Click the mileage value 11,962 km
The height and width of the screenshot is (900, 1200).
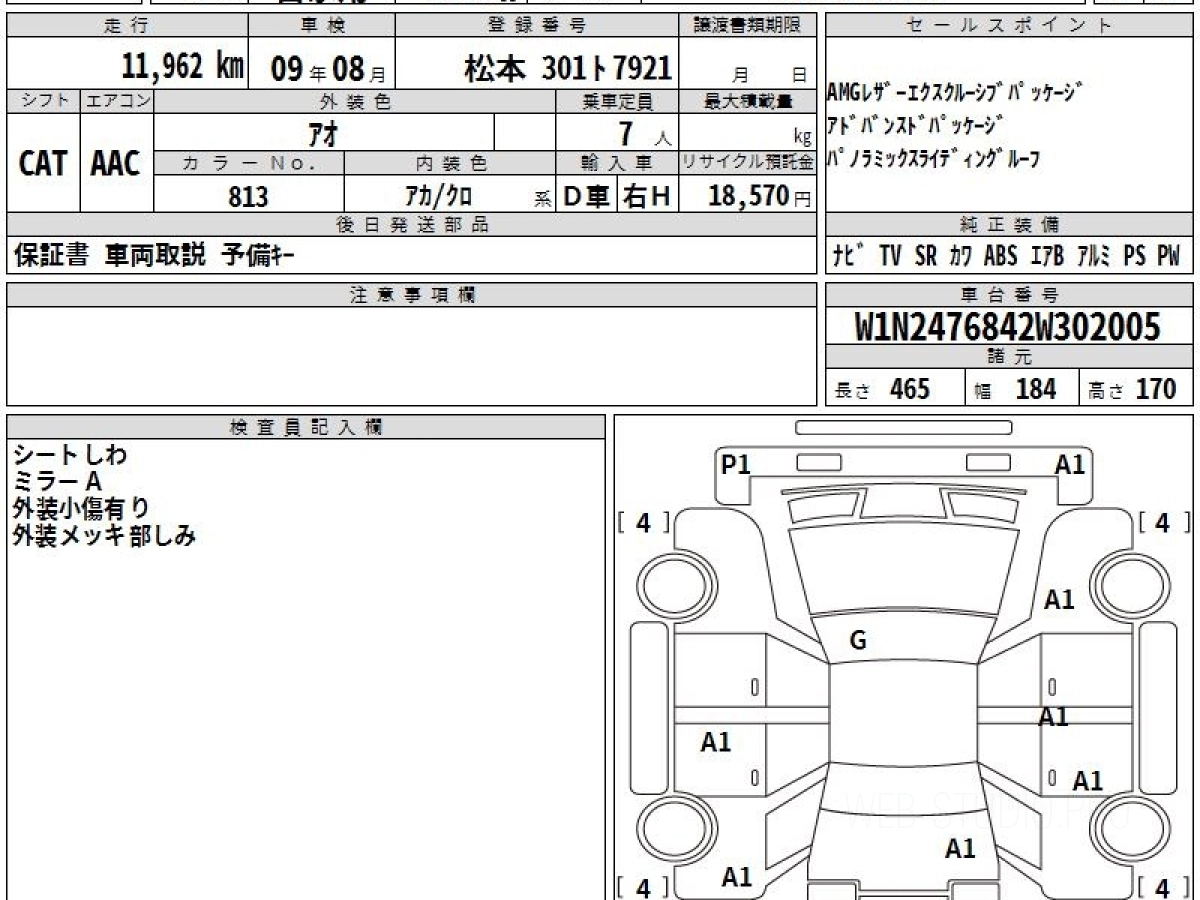[182, 67]
